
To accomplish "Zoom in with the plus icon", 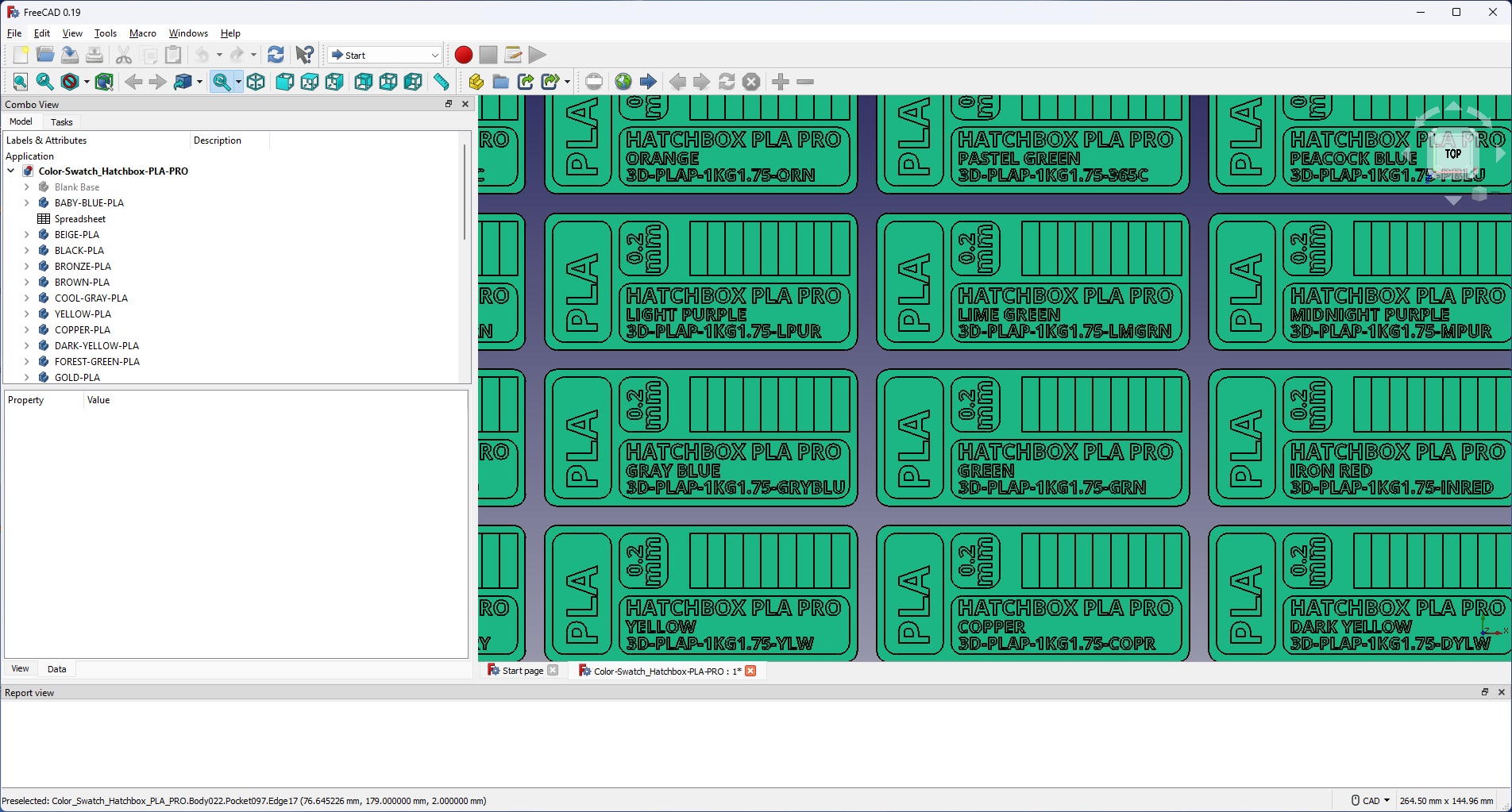I will click(x=781, y=82).
